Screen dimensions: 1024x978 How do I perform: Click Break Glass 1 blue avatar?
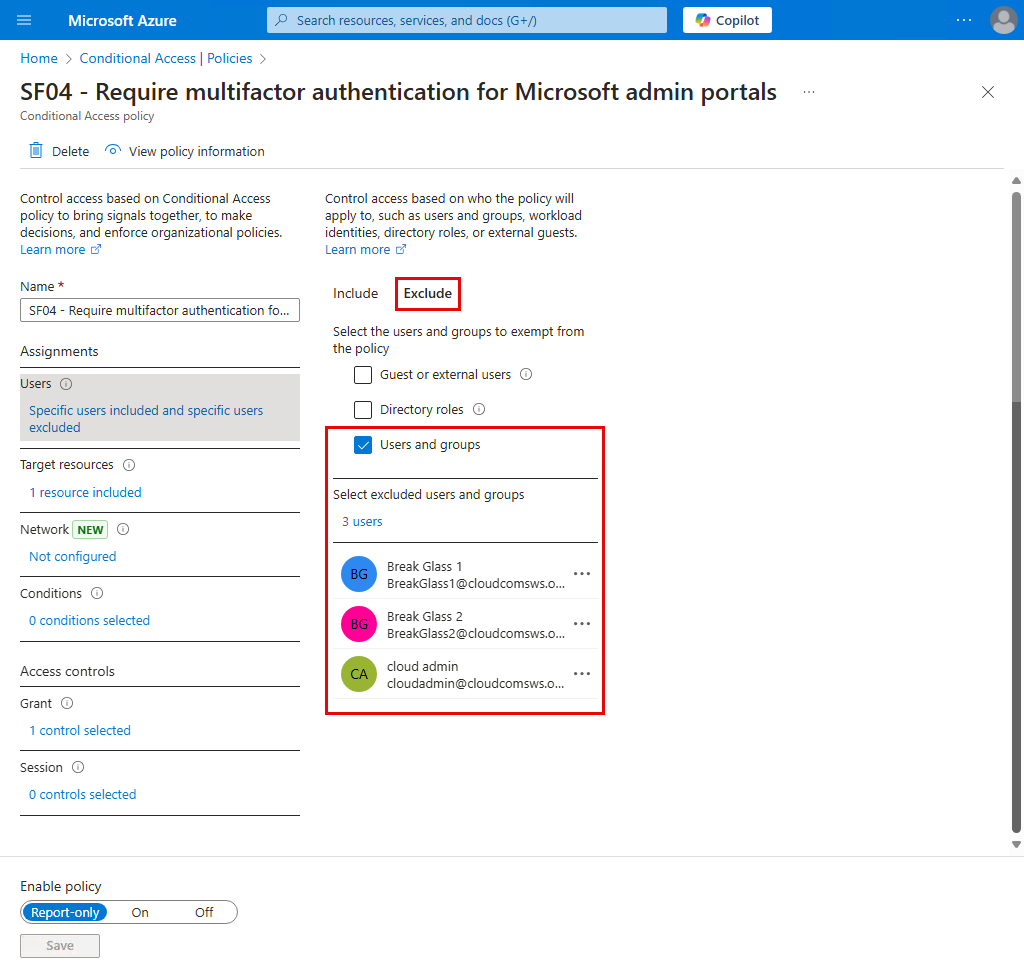click(359, 574)
